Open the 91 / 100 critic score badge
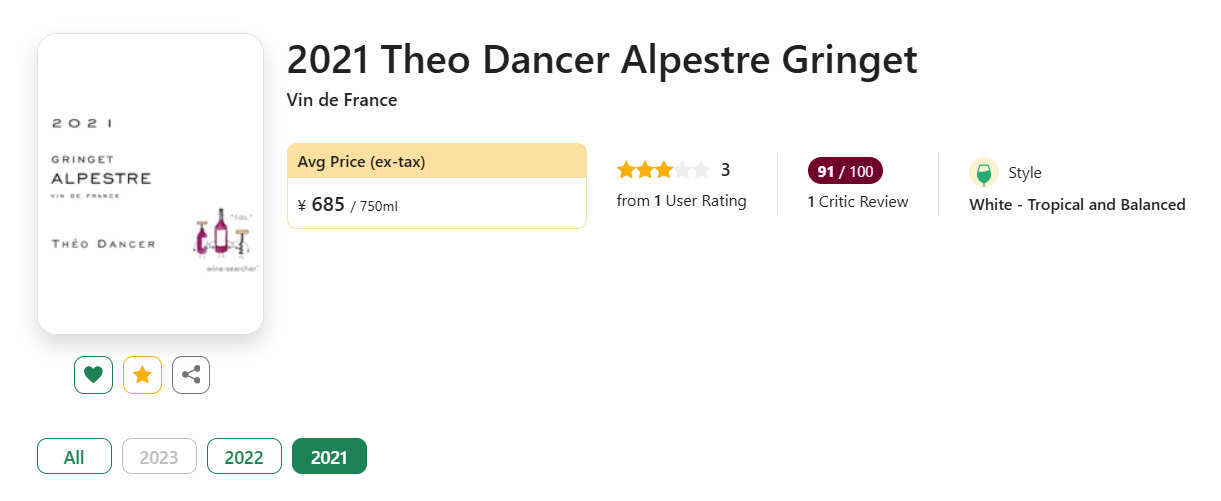This screenshot has height=501, width=1221. pyautogui.click(x=845, y=171)
